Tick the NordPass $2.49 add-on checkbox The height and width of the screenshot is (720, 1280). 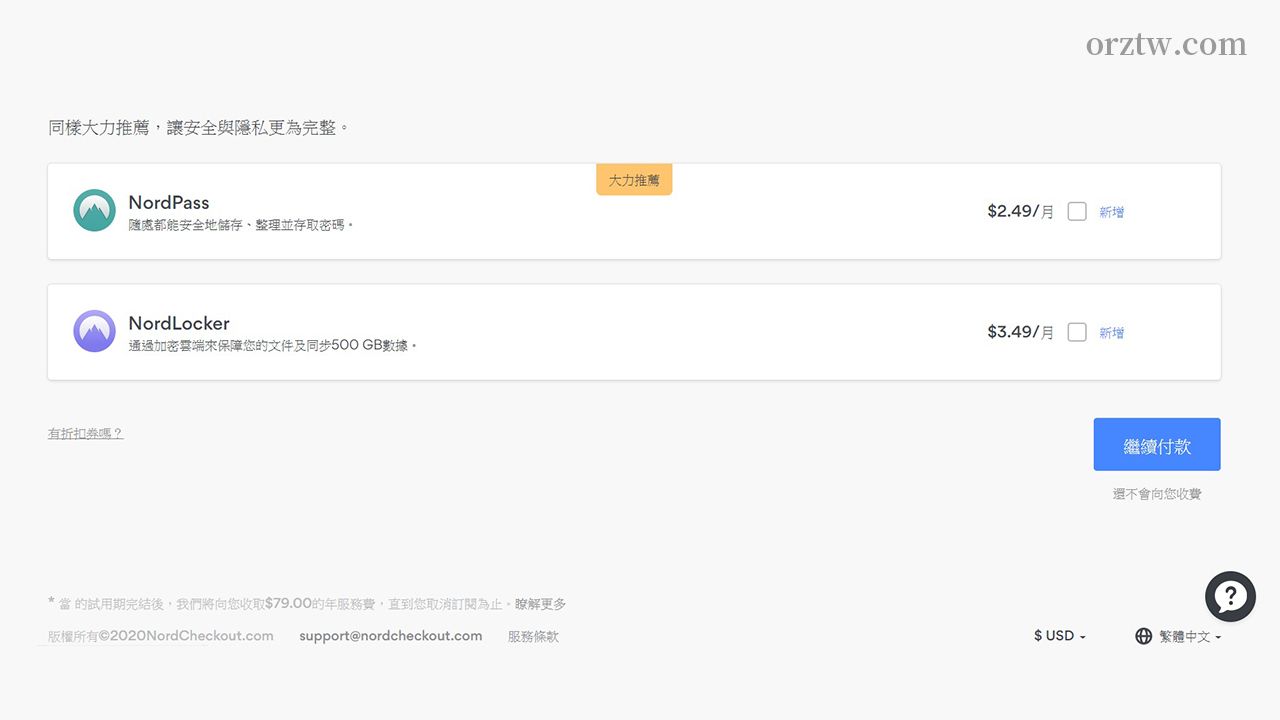click(1077, 211)
